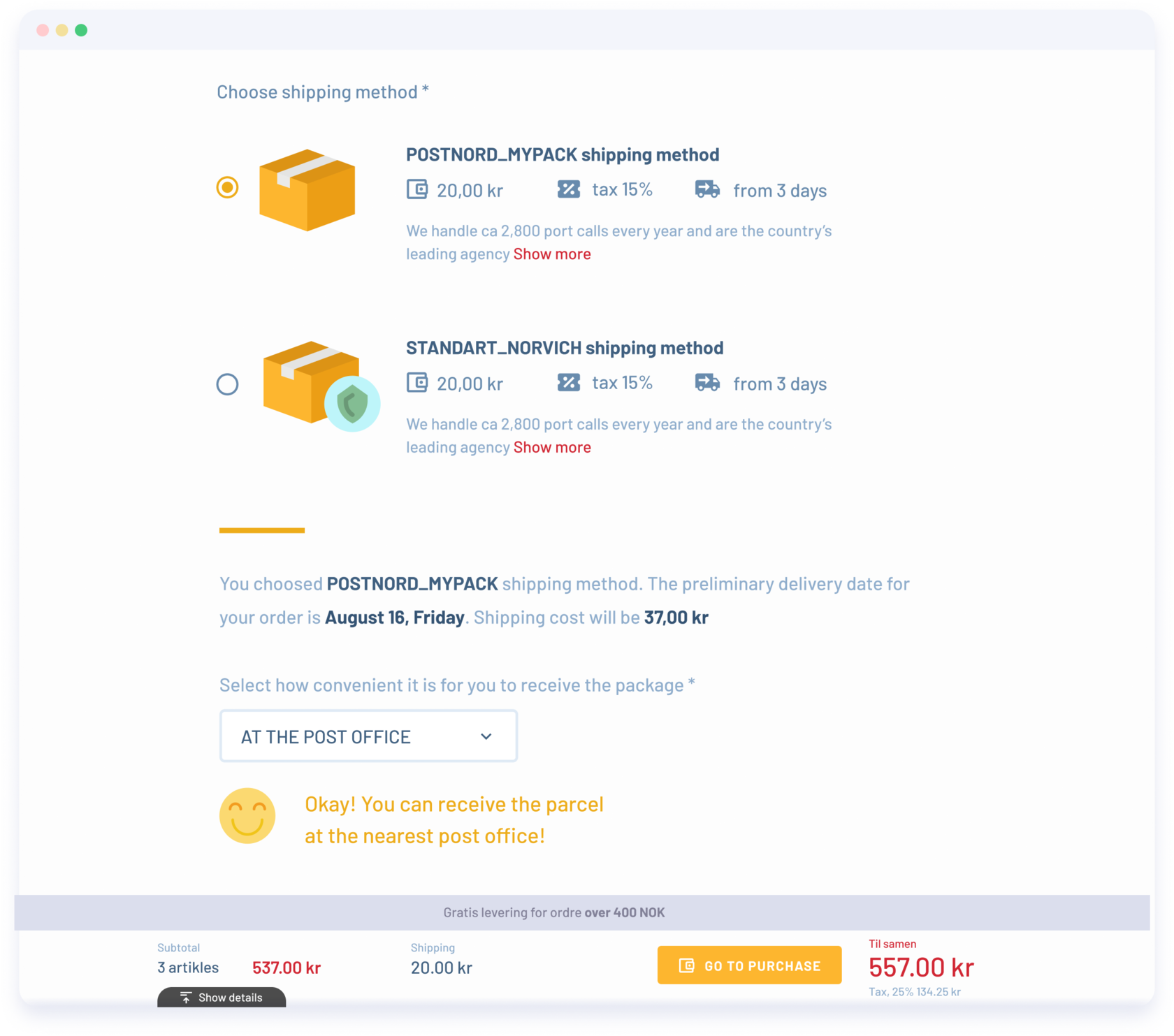Click the shipping amount 20.00 kr

pos(442,968)
